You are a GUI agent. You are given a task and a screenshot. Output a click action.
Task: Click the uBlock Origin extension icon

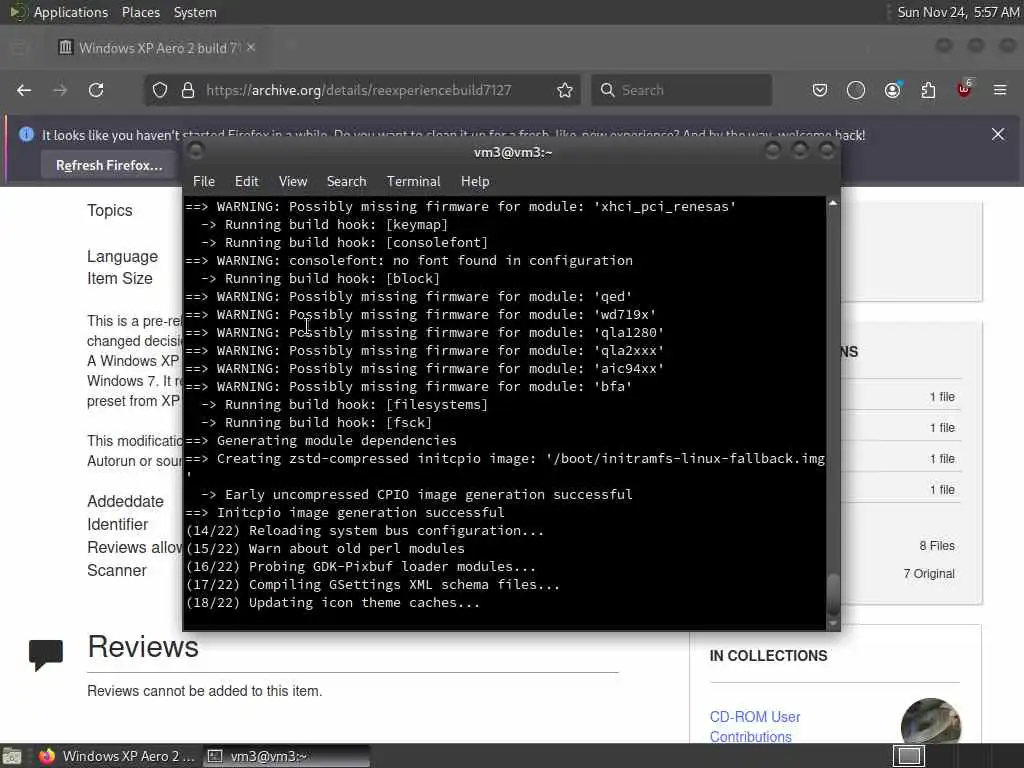(964, 89)
